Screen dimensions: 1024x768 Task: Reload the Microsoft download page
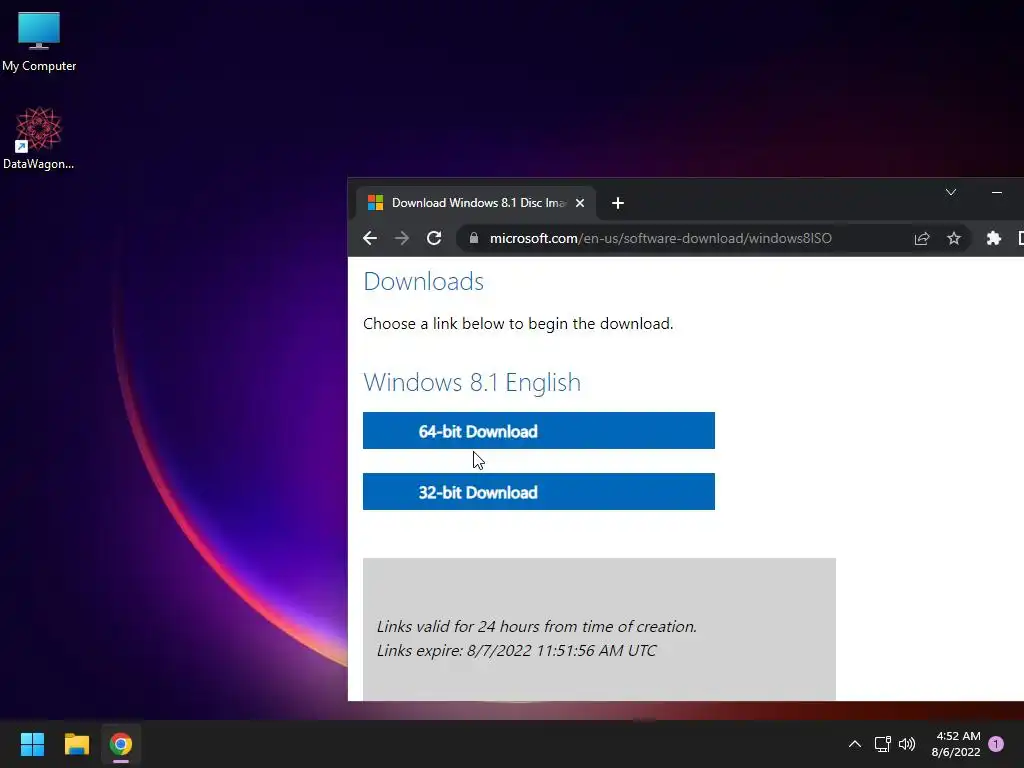coord(434,238)
